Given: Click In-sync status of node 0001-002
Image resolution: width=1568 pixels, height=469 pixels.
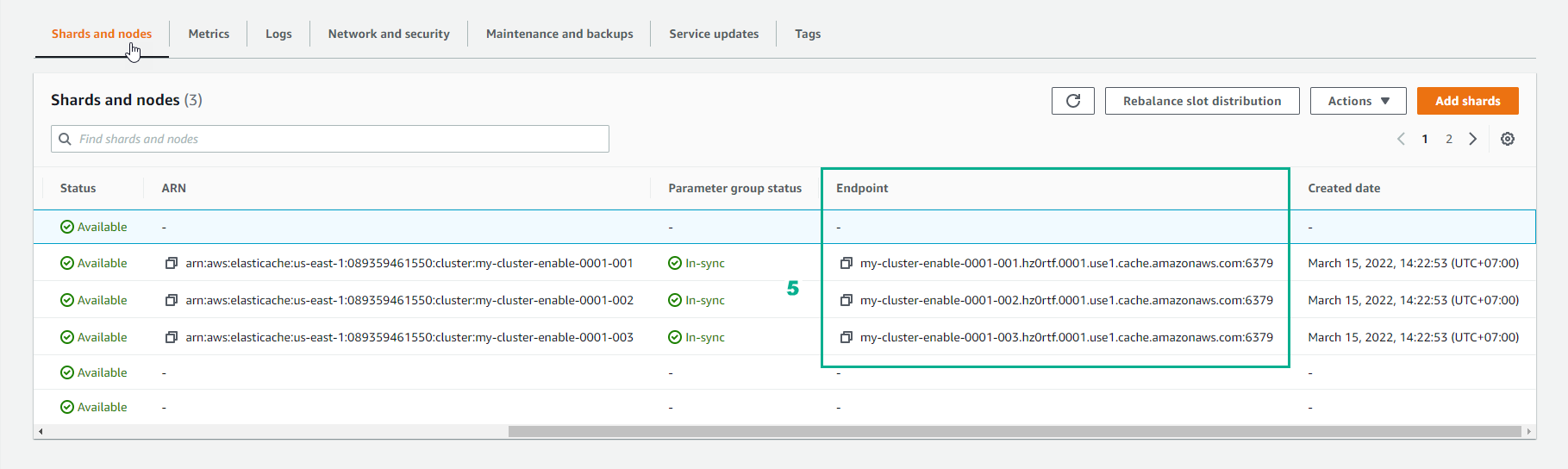Looking at the screenshot, I should click(x=697, y=300).
